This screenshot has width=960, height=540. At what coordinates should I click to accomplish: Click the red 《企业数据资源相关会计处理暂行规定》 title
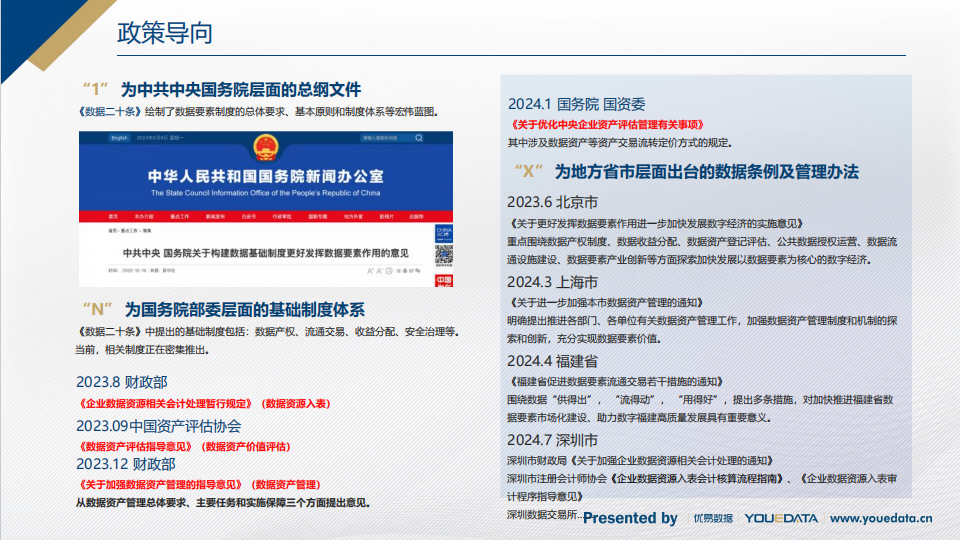point(165,403)
